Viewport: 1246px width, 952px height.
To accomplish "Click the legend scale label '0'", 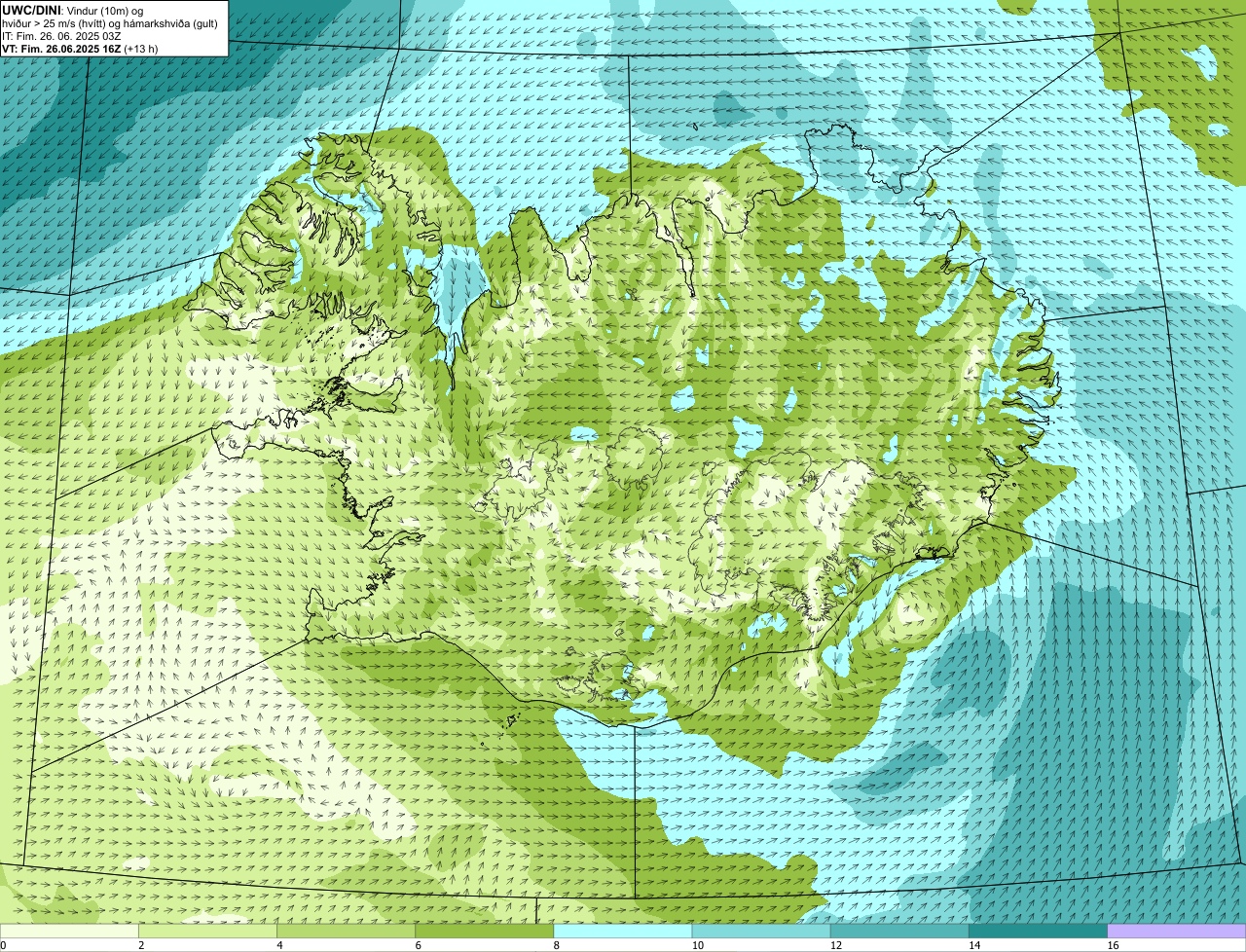I will coord(3,945).
